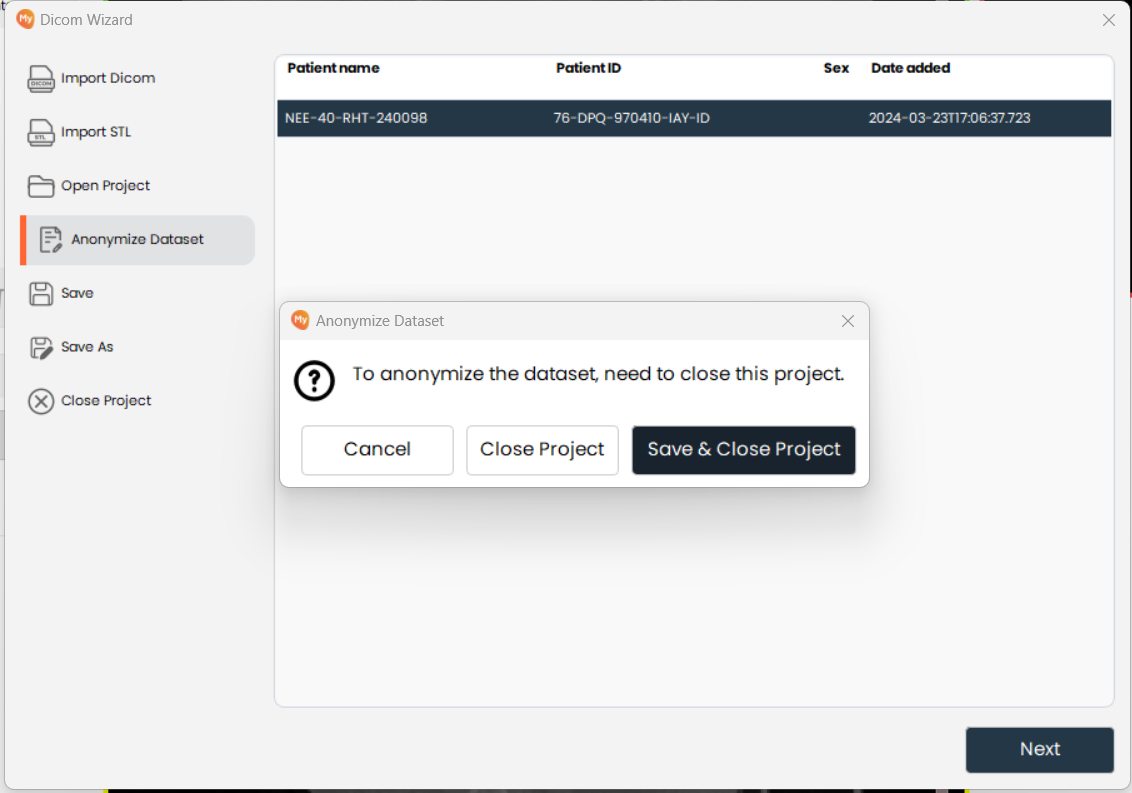This screenshot has width=1132, height=793.
Task: Click the Sex column header
Action: tap(836, 68)
